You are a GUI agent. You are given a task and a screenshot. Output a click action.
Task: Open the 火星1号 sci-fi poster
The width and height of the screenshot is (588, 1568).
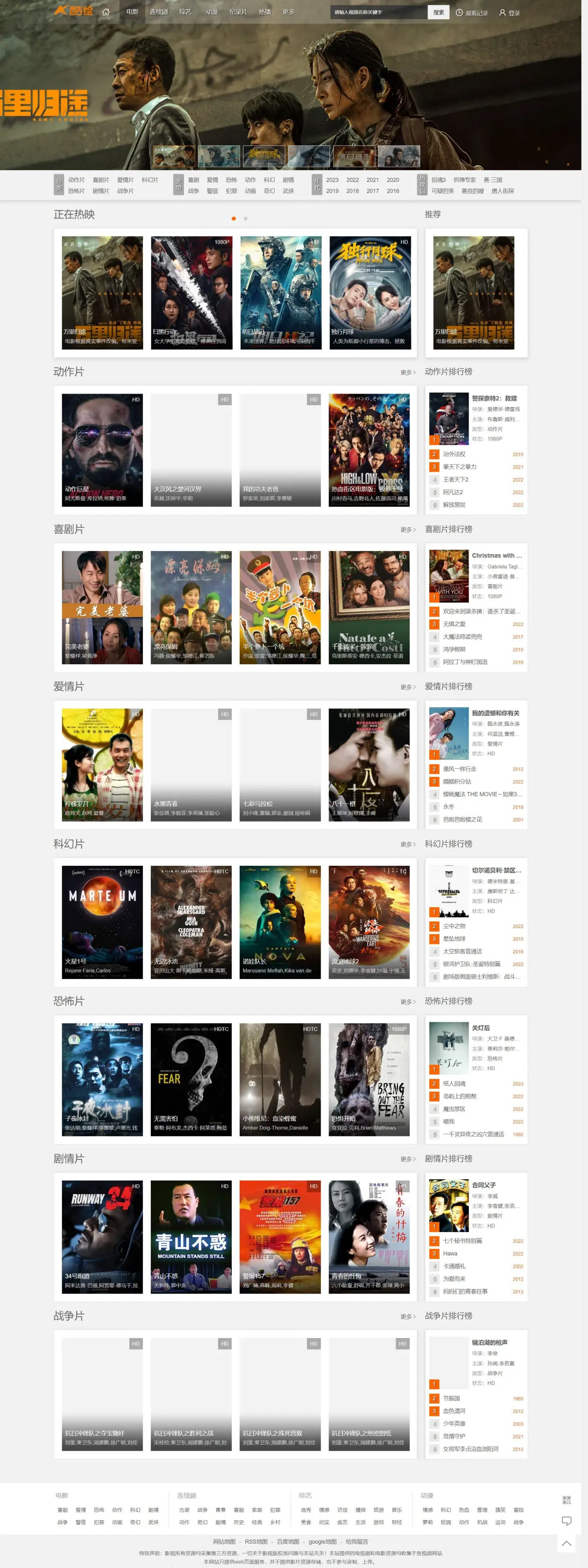tap(102, 922)
